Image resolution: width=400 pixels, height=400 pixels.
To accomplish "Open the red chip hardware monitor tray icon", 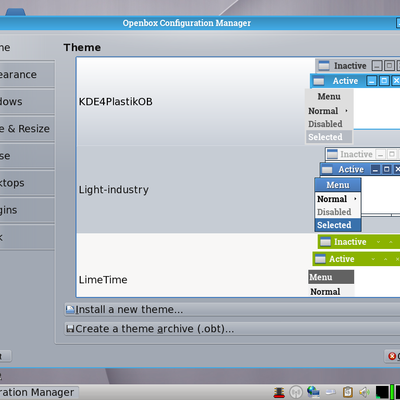I will (x=279, y=392).
